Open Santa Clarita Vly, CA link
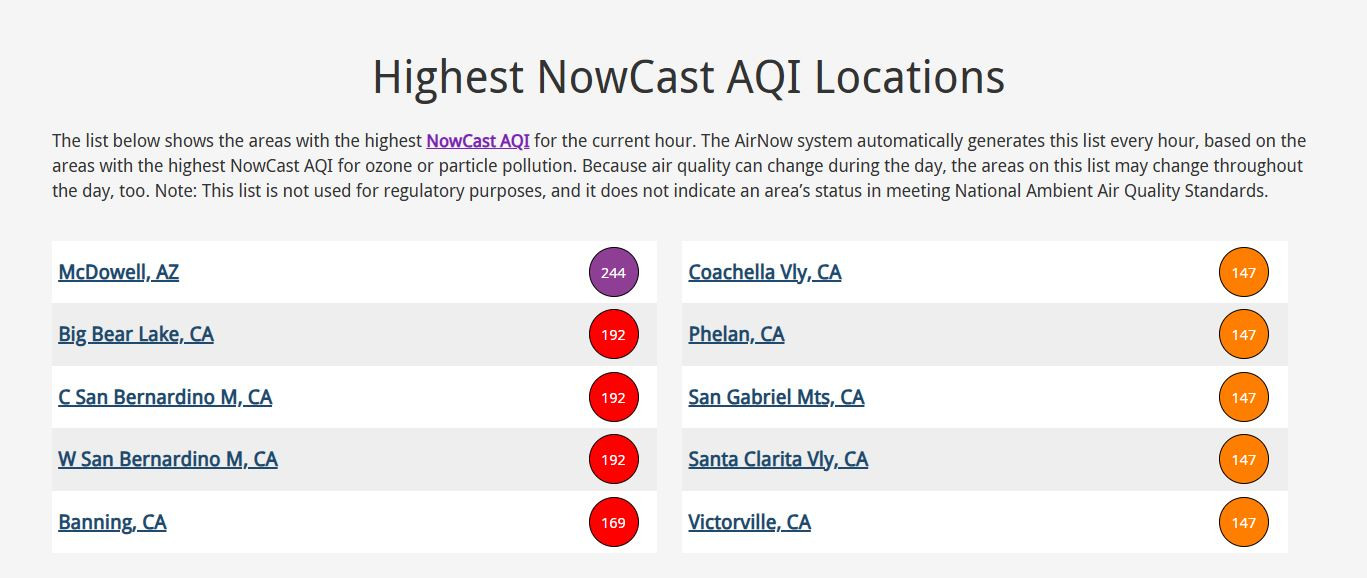The width and height of the screenshot is (1367, 578). pyautogui.click(x=778, y=459)
